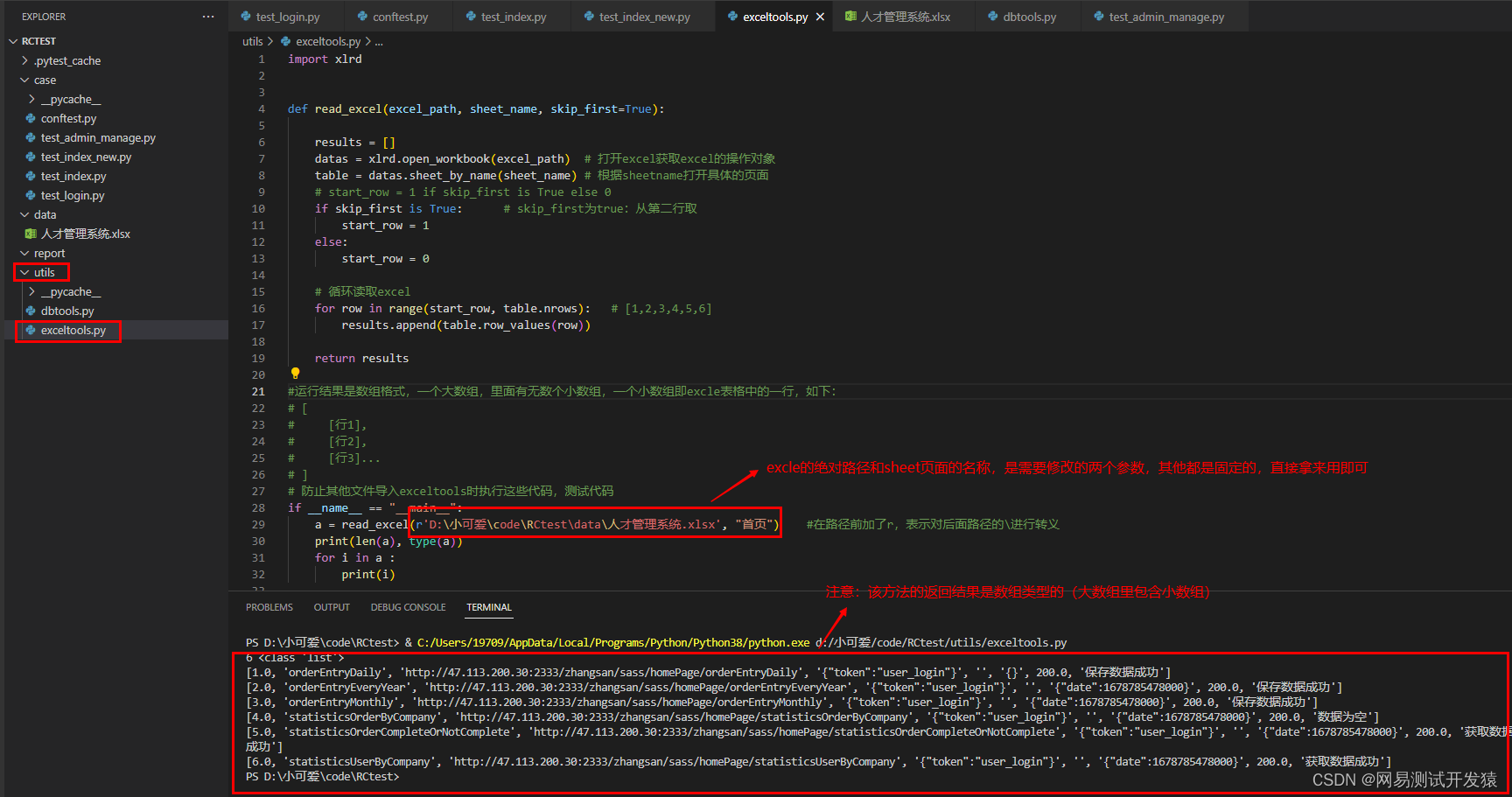This screenshot has width=1512, height=797.
Task: Click the lightbulb quick-fix icon
Action: tap(295, 374)
